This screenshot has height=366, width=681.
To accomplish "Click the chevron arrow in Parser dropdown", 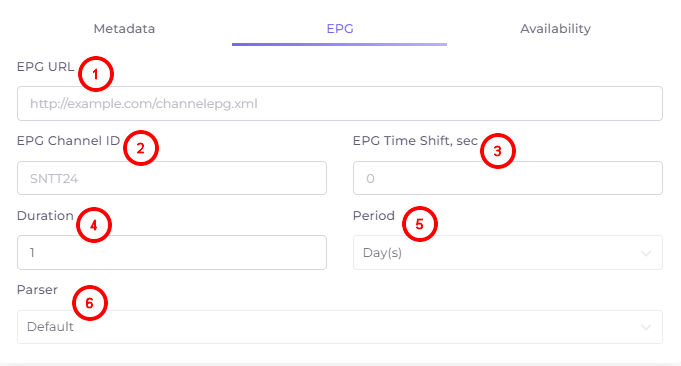I will pos(646,327).
